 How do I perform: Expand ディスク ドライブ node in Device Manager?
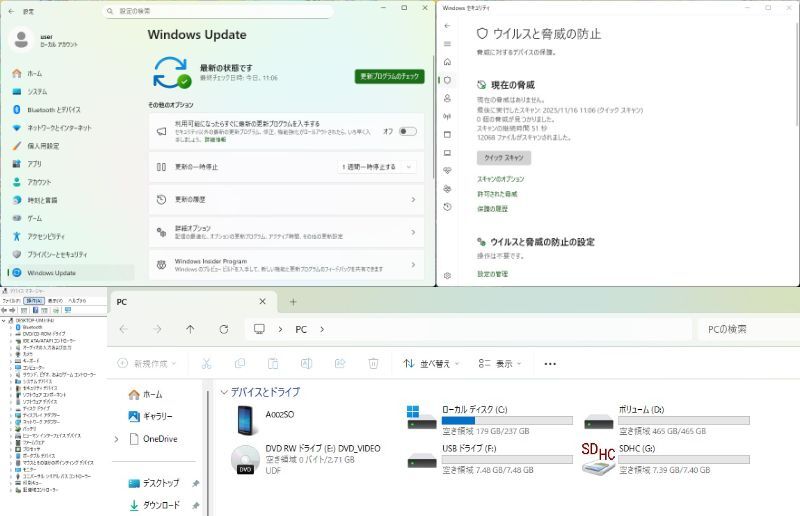click(x=11, y=408)
